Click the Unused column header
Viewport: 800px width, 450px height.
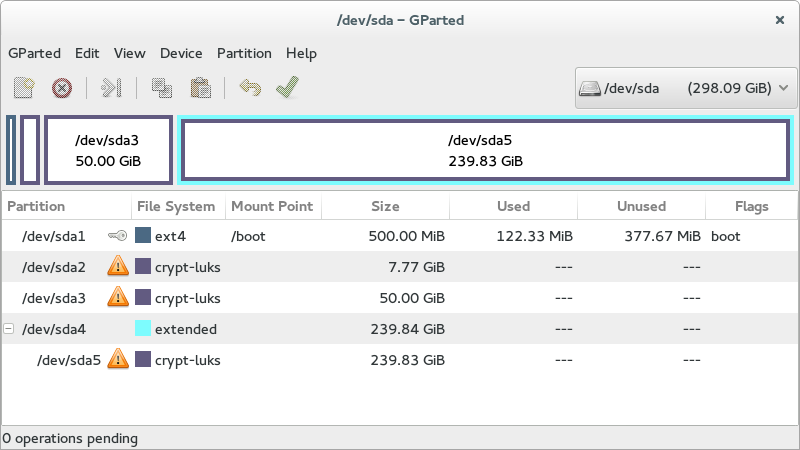(x=641, y=206)
